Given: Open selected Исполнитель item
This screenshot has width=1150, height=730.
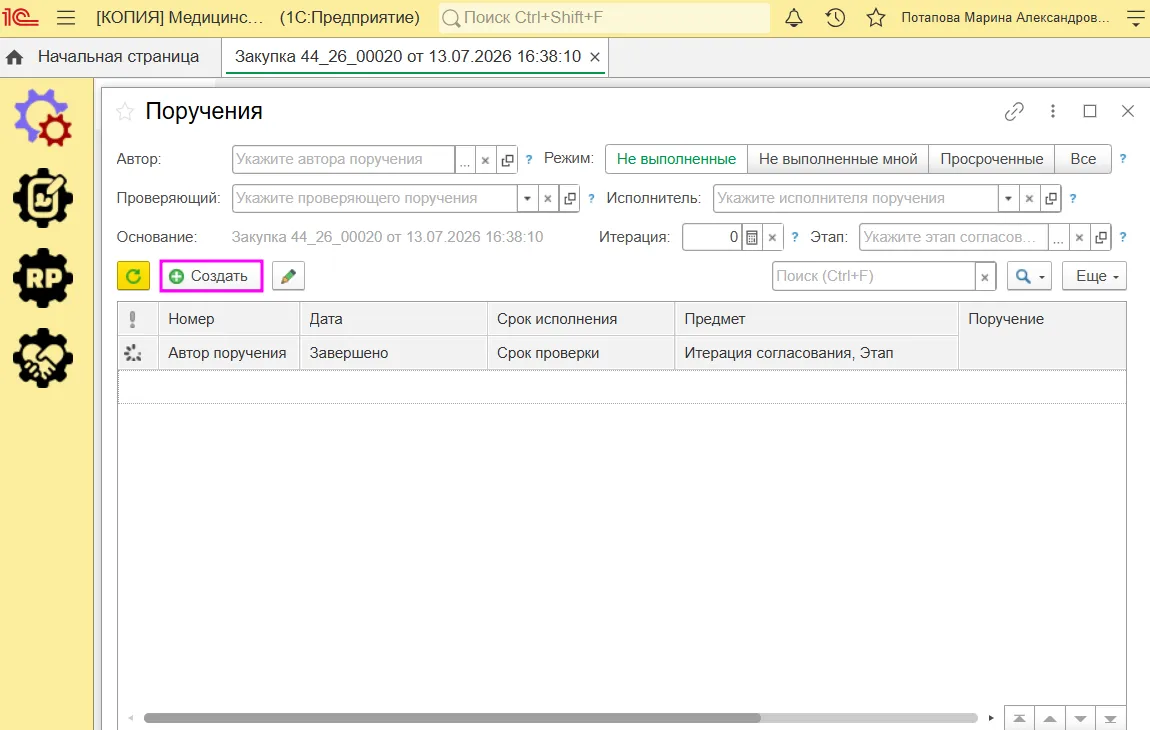Looking at the screenshot, I should click(1051, 198).
